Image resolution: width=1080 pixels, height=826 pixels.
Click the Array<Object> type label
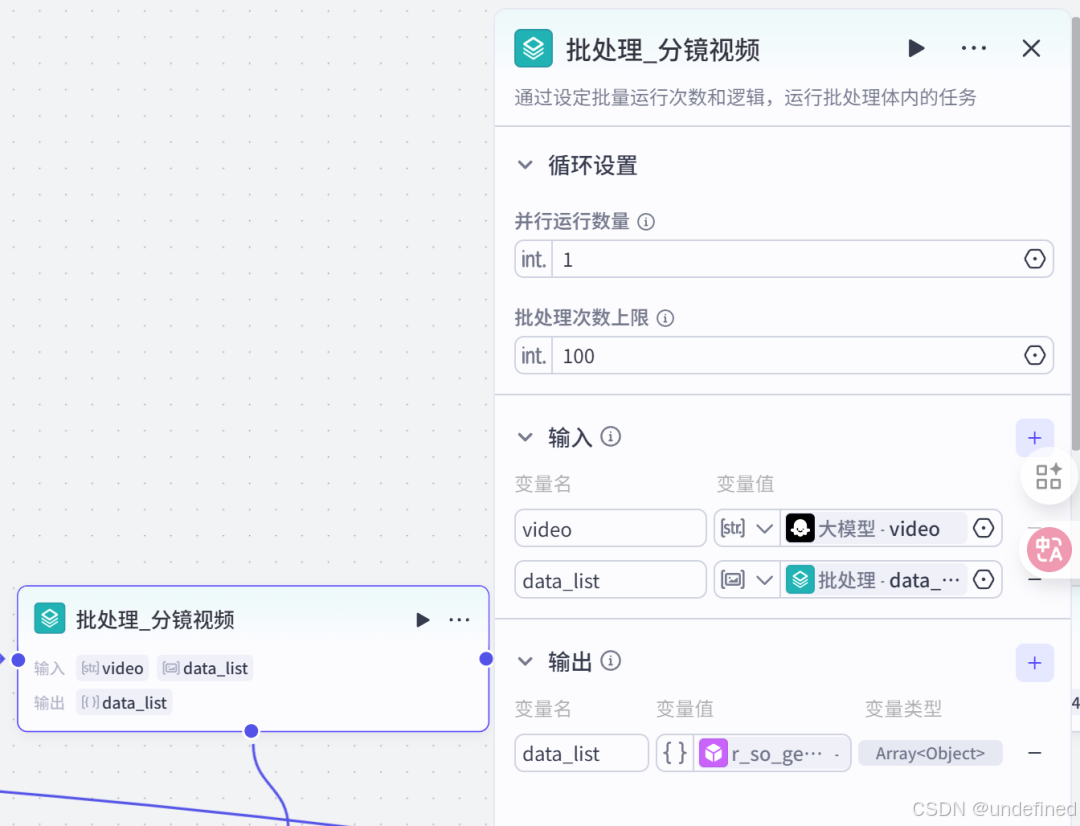(x=930, y=754)
